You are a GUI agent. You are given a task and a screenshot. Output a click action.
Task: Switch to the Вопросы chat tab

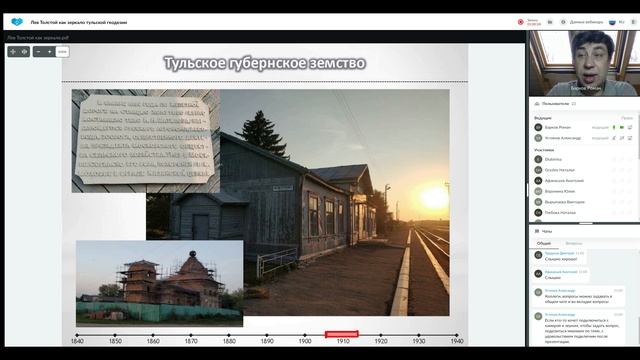point(573,243)
